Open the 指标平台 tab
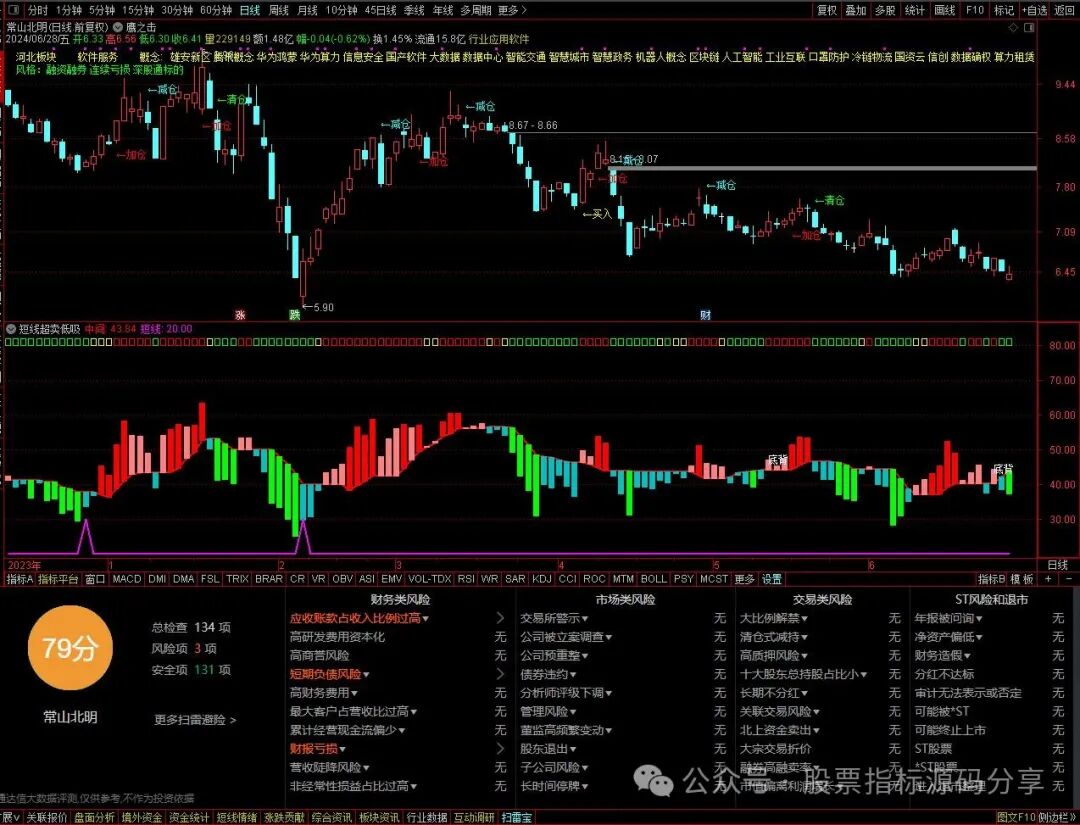Screen dimensions: 1080x825 coord(58,579)
